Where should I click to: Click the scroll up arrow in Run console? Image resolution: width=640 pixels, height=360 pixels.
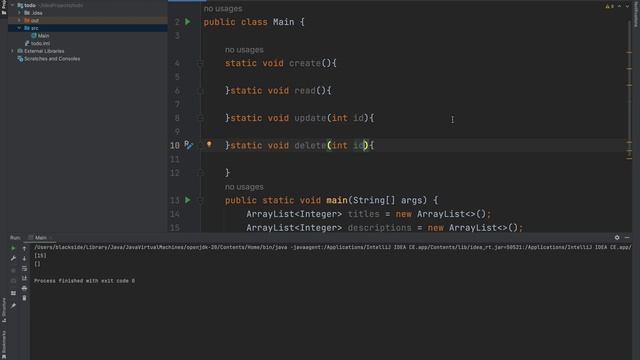(x=24, y=248)
